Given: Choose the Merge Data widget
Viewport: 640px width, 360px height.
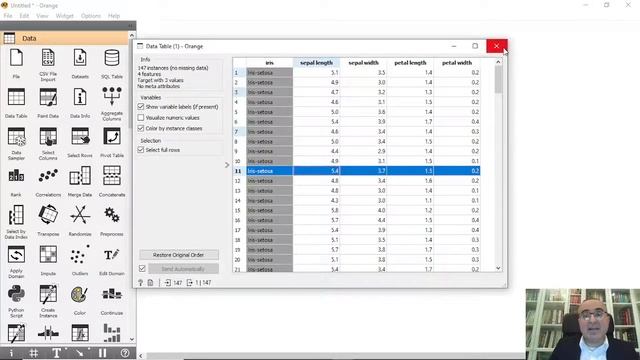Looking at the screenshot, I should [80, 176].
